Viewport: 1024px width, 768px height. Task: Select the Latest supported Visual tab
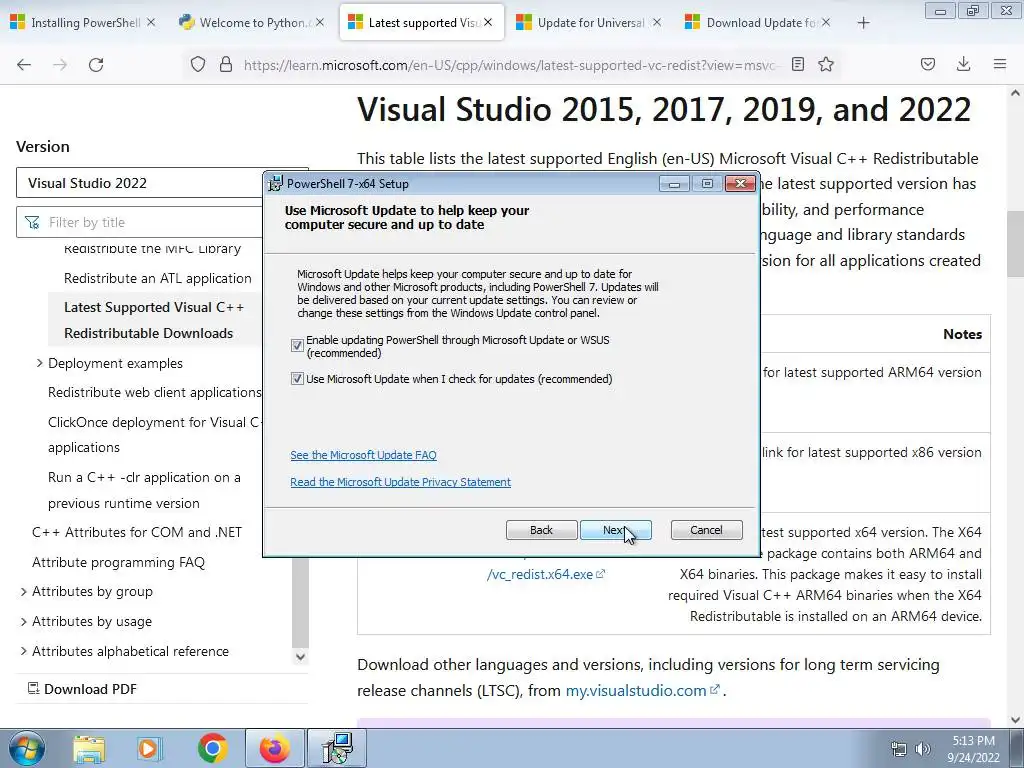pyautogui.click(x=422, y=22)
